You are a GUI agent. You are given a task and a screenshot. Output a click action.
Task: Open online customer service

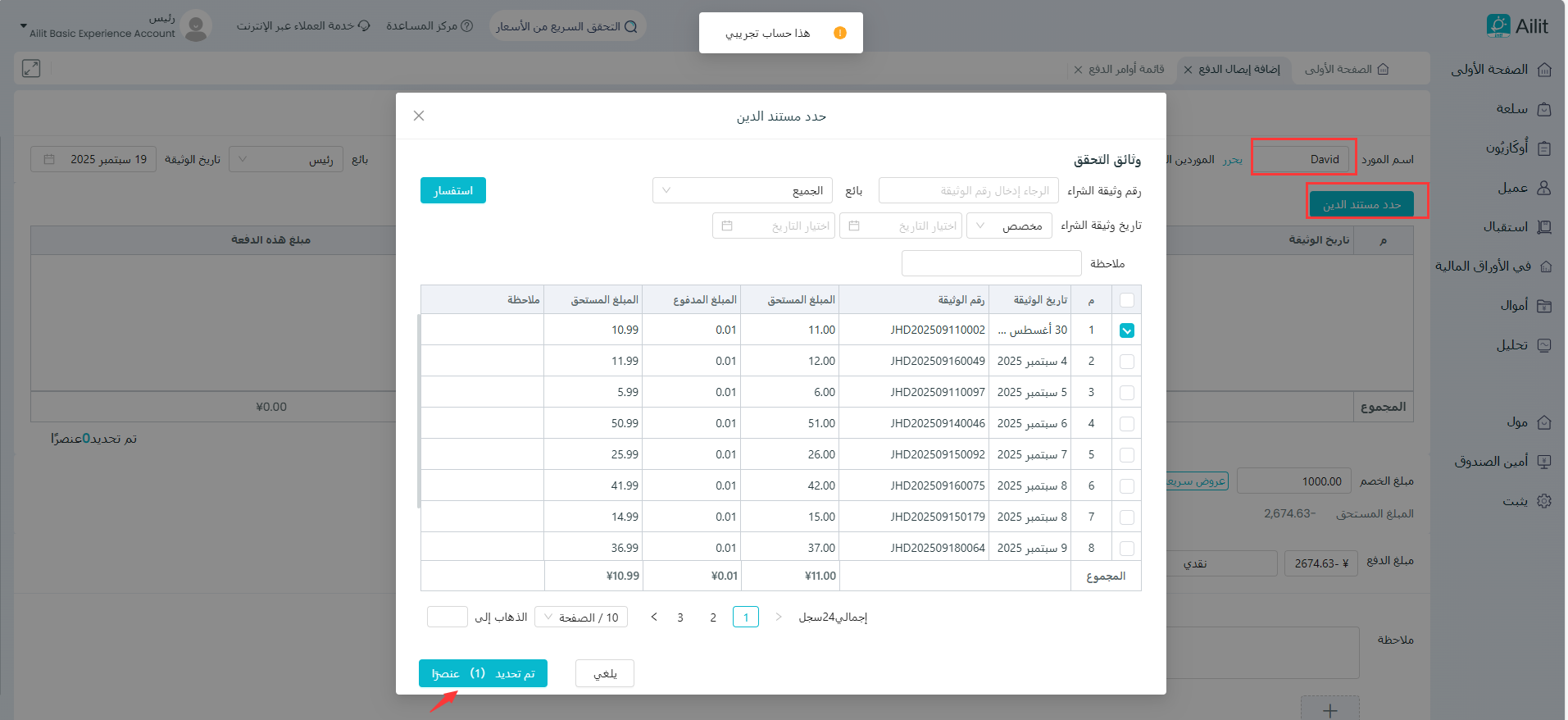click(x=303, y=26)
